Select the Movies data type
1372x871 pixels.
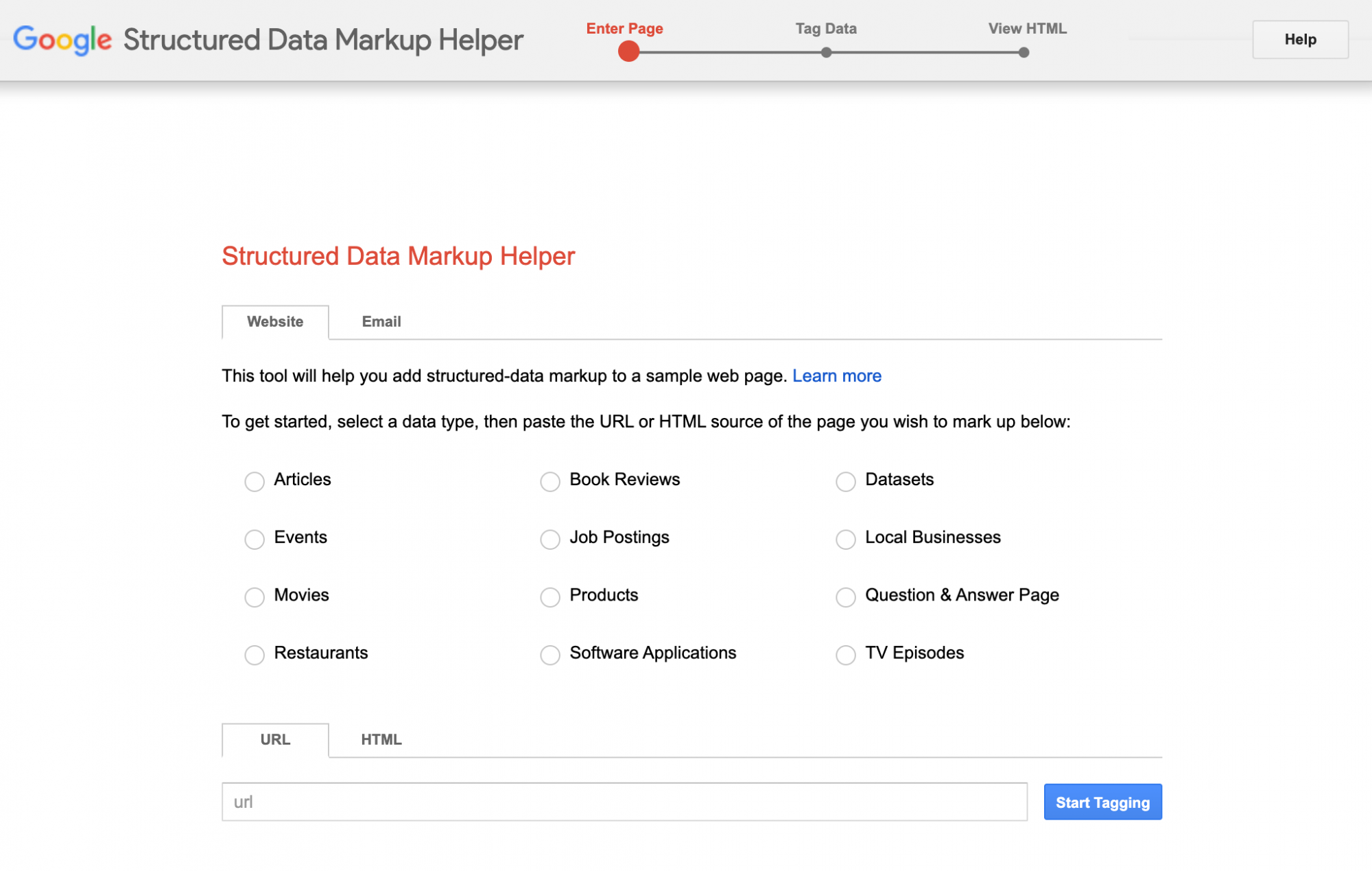255,597
